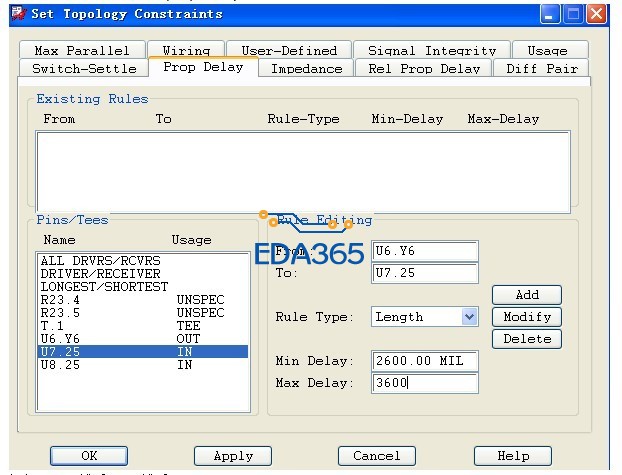The image size is (622, 475).
Task: Click the Min Delay input field
Action: pos(424,361)
